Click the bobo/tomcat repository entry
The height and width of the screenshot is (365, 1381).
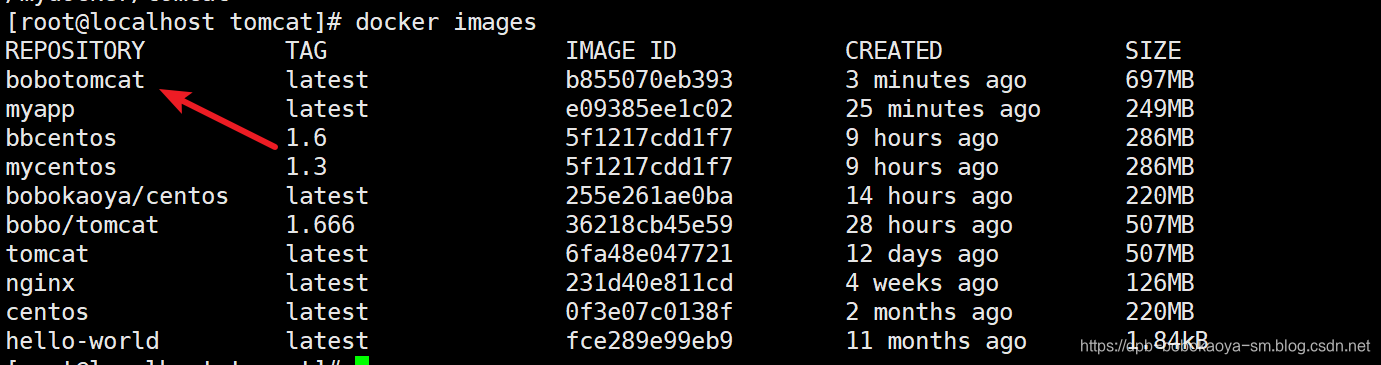(82, 225)
